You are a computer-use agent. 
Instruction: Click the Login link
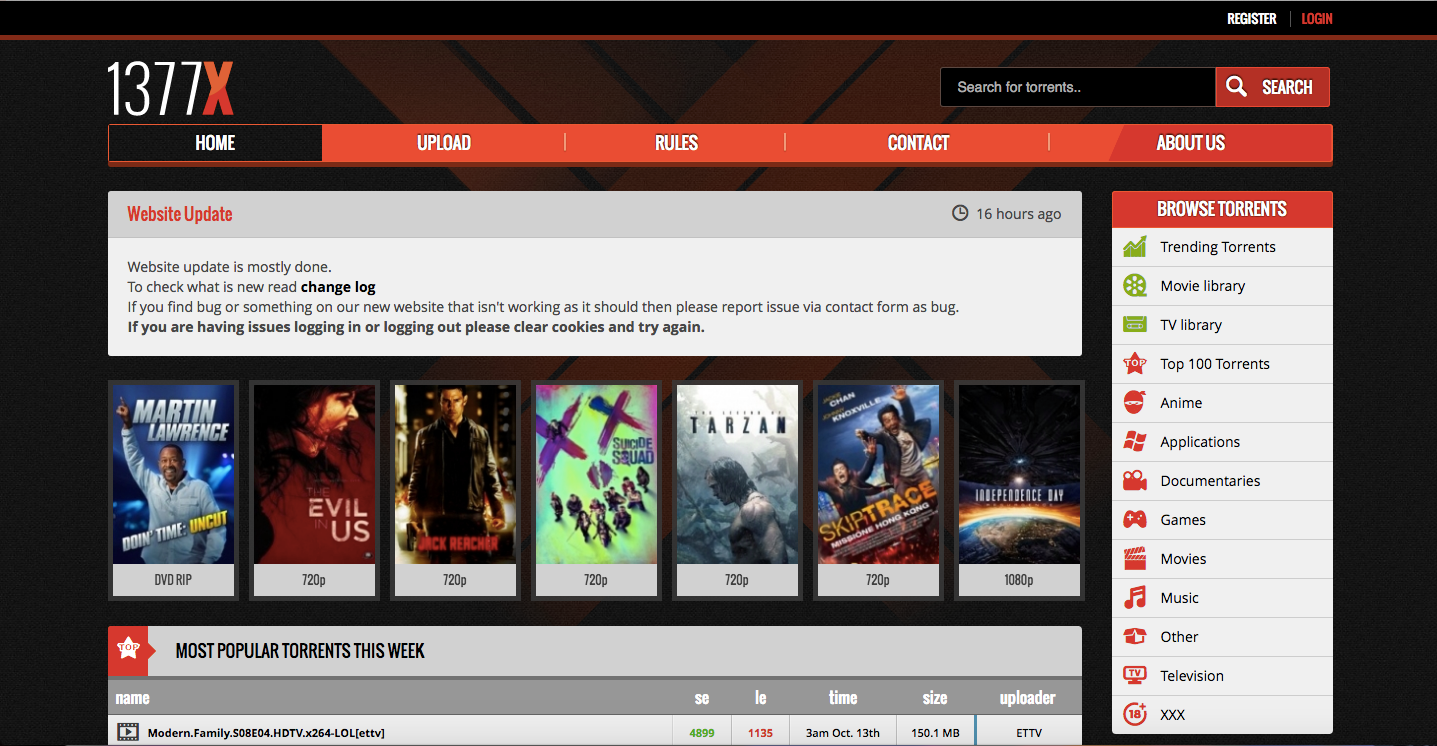coord(1317,19)
